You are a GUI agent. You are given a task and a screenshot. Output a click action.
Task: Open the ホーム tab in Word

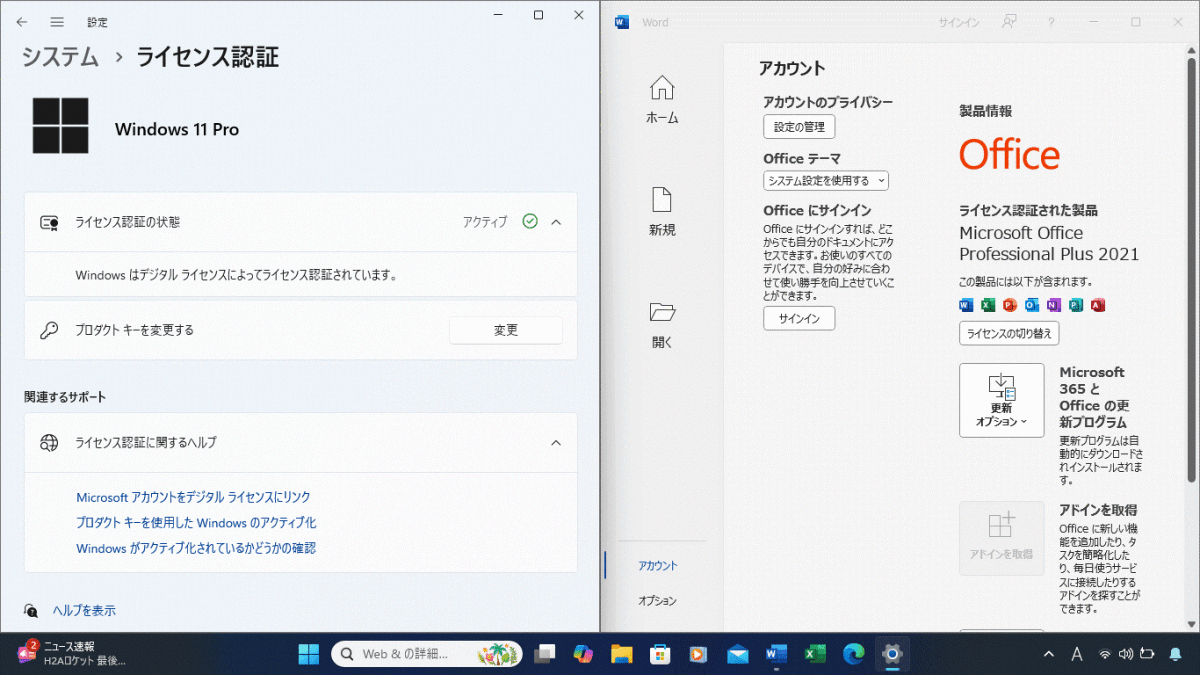(x=662, y=100)
